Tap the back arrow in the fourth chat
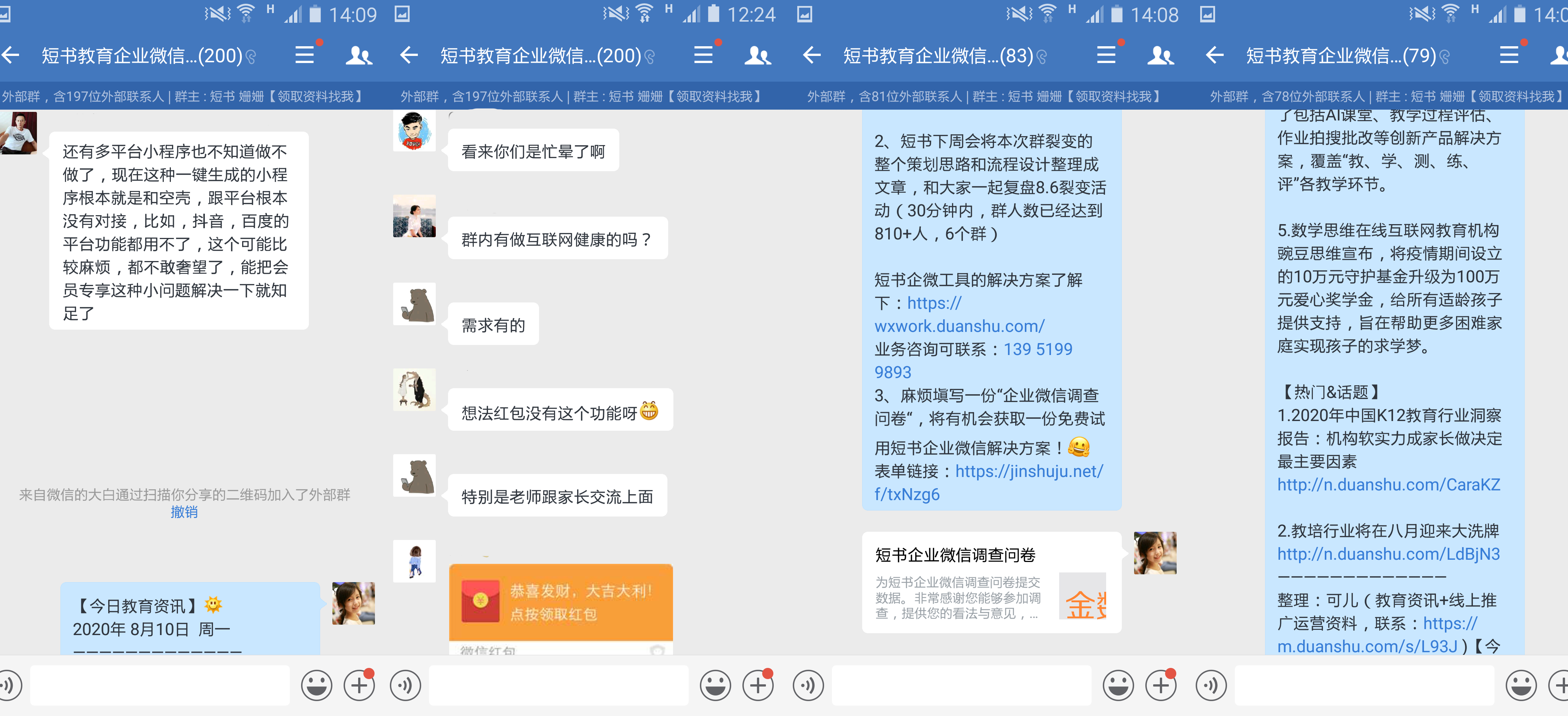Image resolution: width=1568 pixels, height=716 pixels. pos(1214,56)
